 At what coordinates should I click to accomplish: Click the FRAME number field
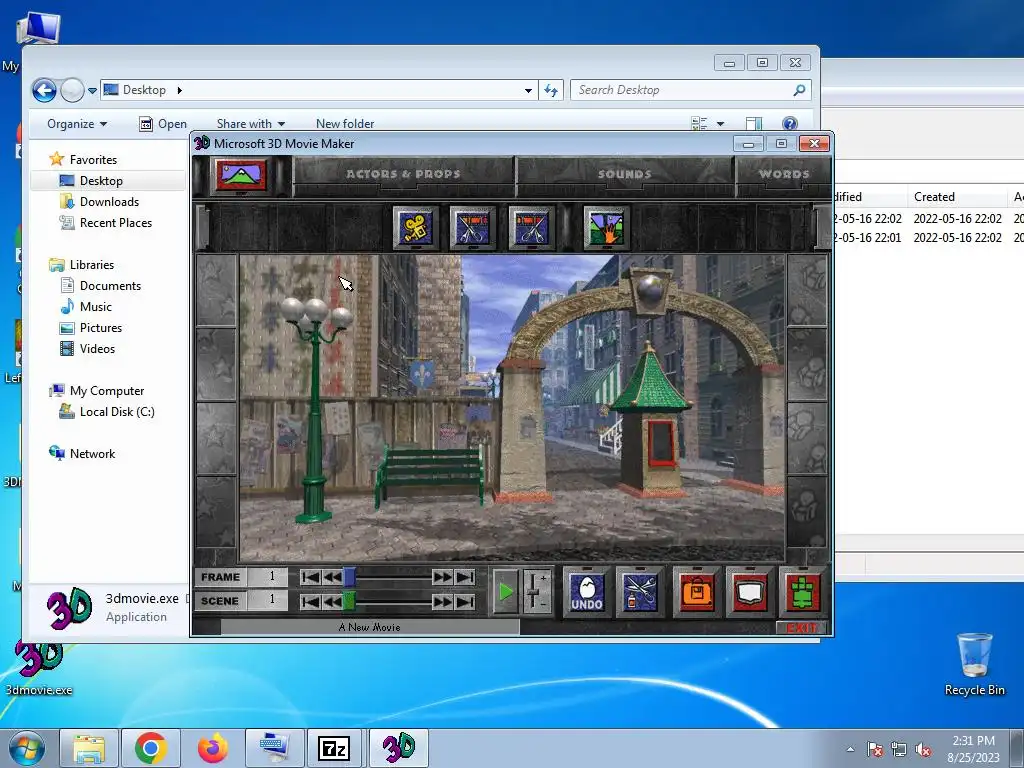pos(268,577)
